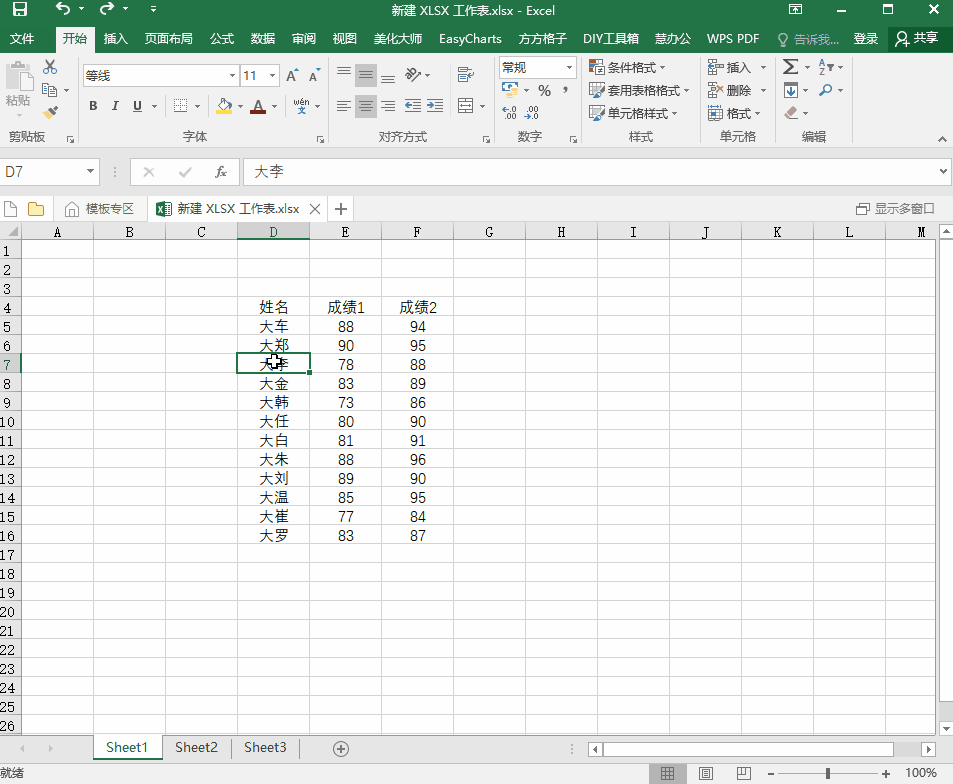Viewport: 953px width, 784px height.
Task: Open the font name dropdown 等线
Action: (232, 75)
